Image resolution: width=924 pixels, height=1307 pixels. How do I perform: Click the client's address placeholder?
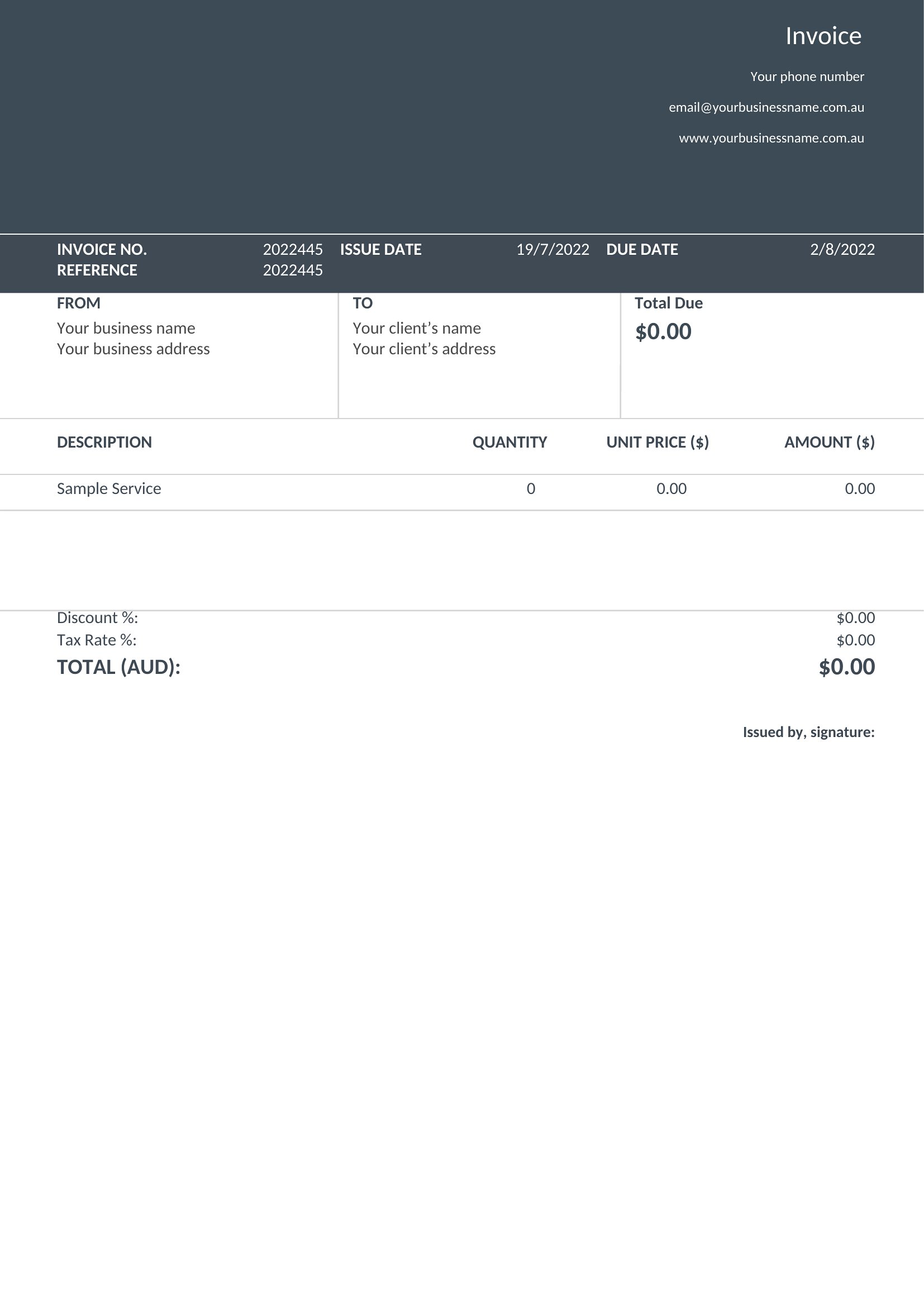424,348
